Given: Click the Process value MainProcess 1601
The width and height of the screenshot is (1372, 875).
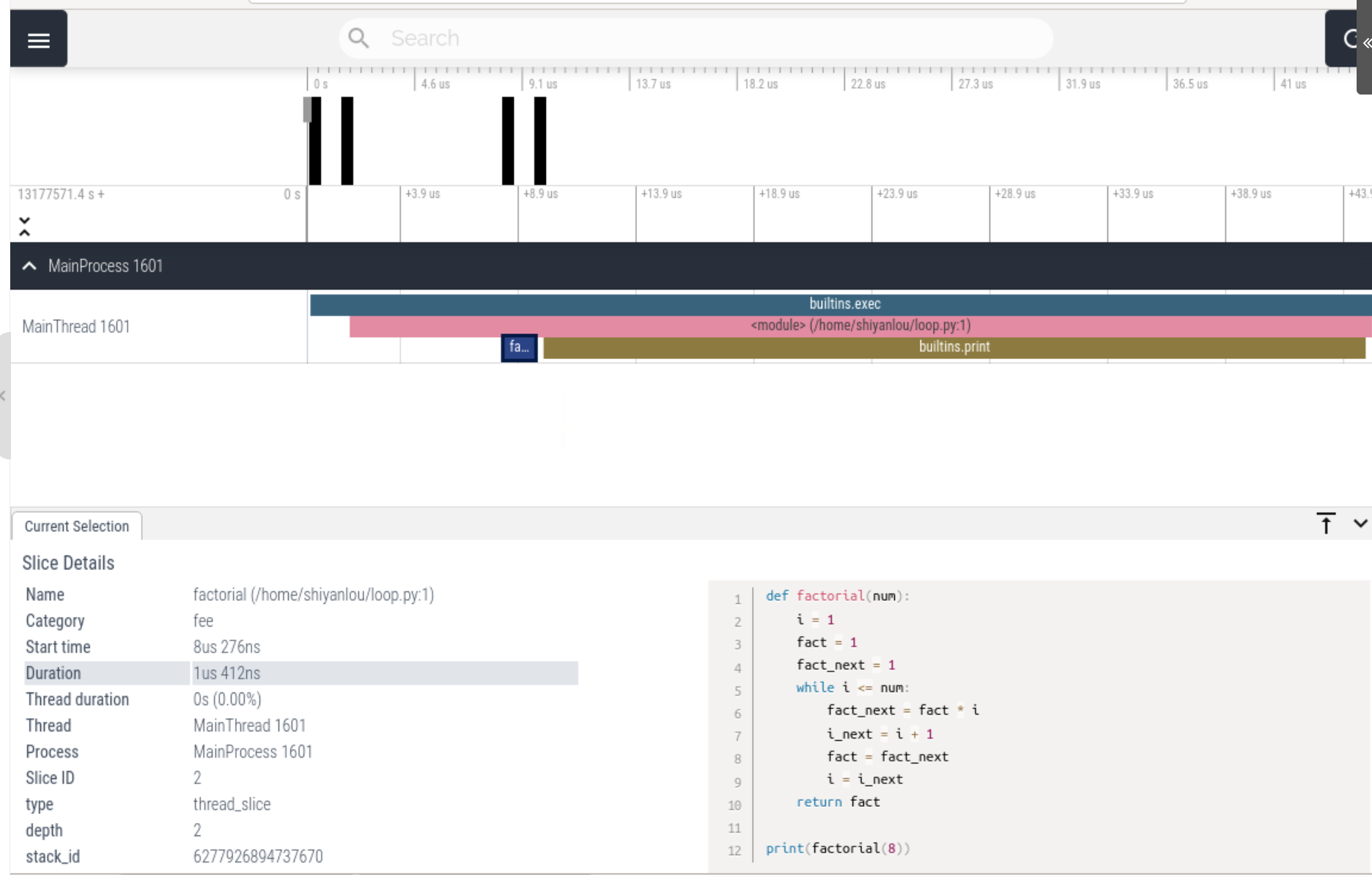Looking at the screenshot, I should (x=253, y=752).
